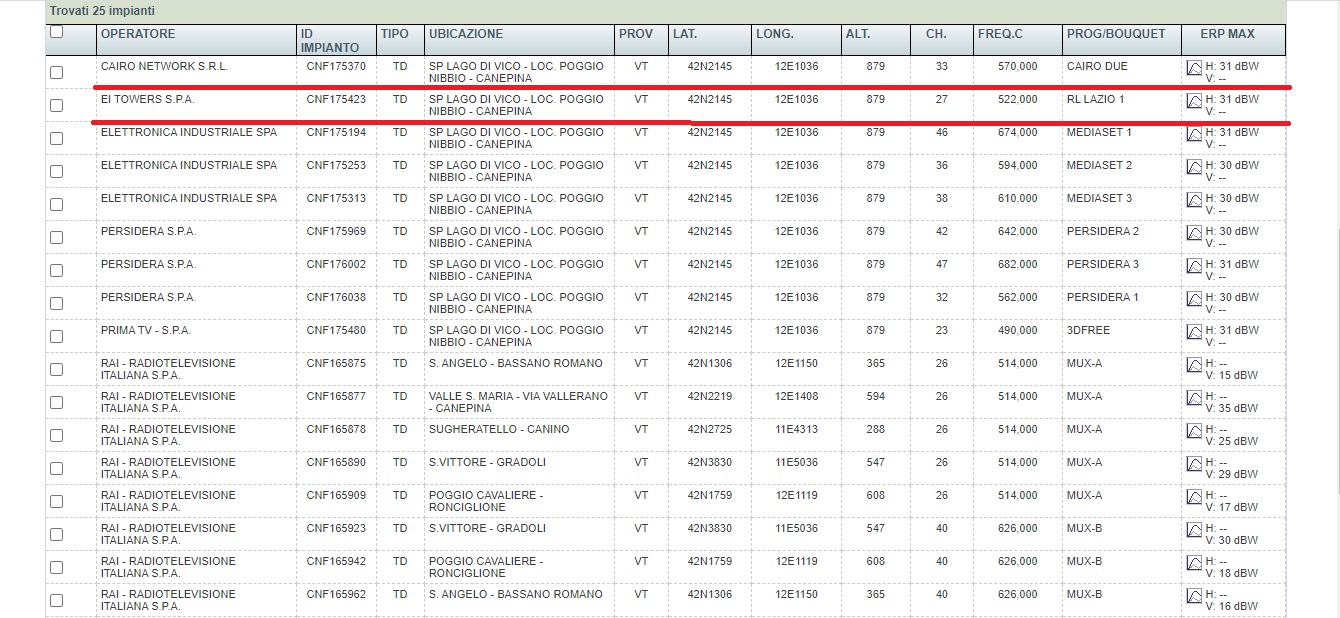Select checkbox for RAI impianto CNF165942
The image size is (1340, 618).
(x=56, y=567)
